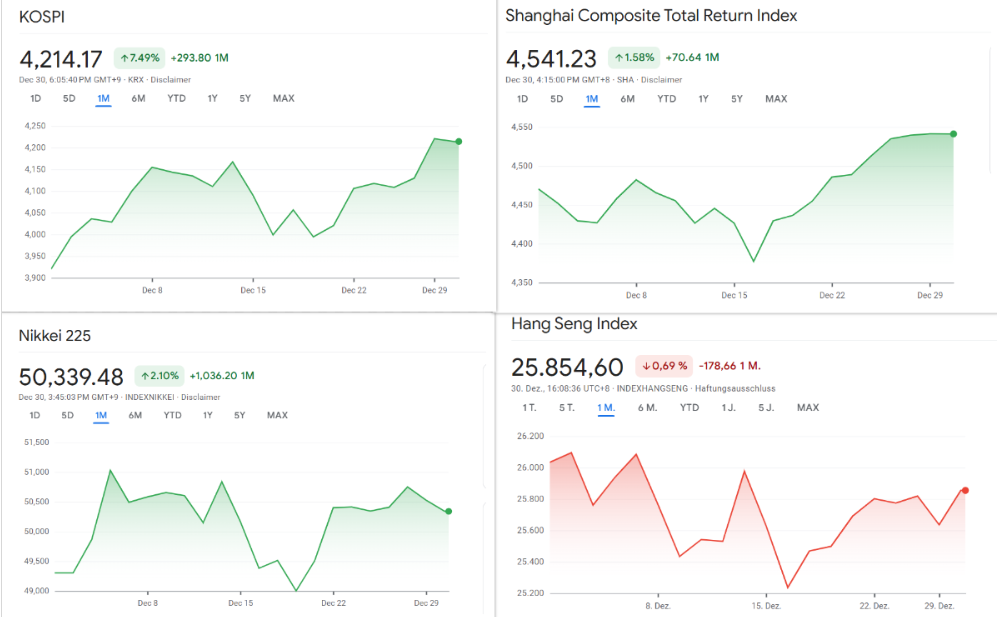This screenshot has width=997, height=617.
Task: Switch the KOSPI chart to 6M range
Action: click(x=138, y=98)
